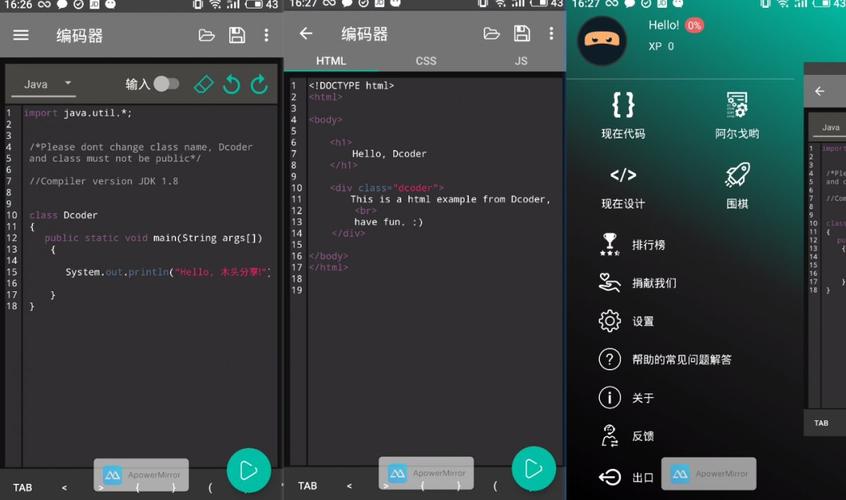Screen dimensions: 846x500
Task: Click the save icon in the HTML editor
Action: (x=522, y=34)
